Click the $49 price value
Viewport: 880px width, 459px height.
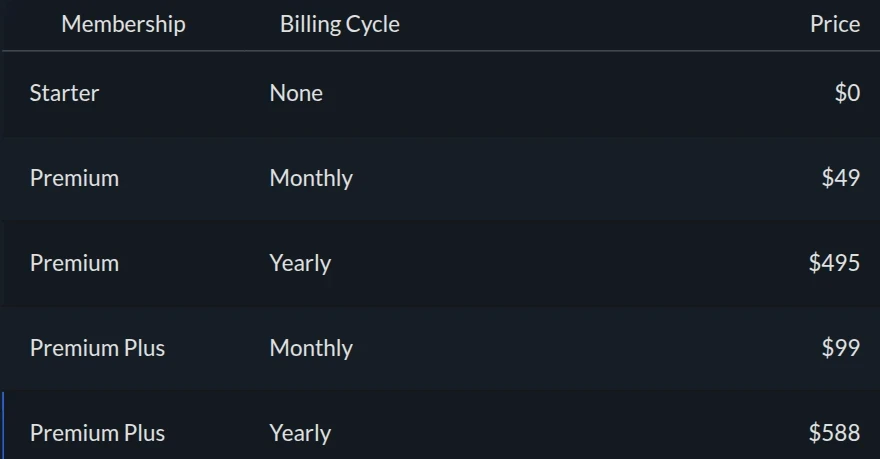[840, 178]
